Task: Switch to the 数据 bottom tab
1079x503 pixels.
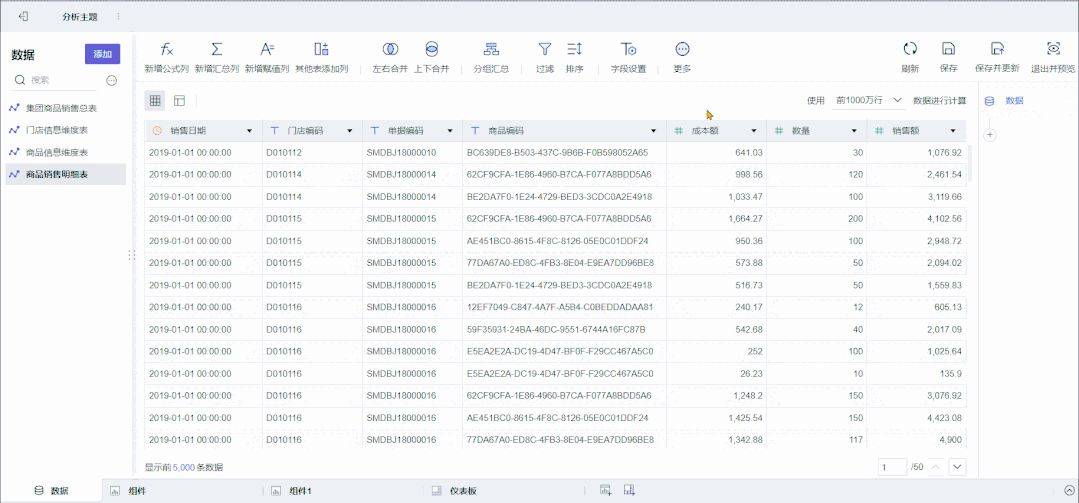Action: [52, 491]
